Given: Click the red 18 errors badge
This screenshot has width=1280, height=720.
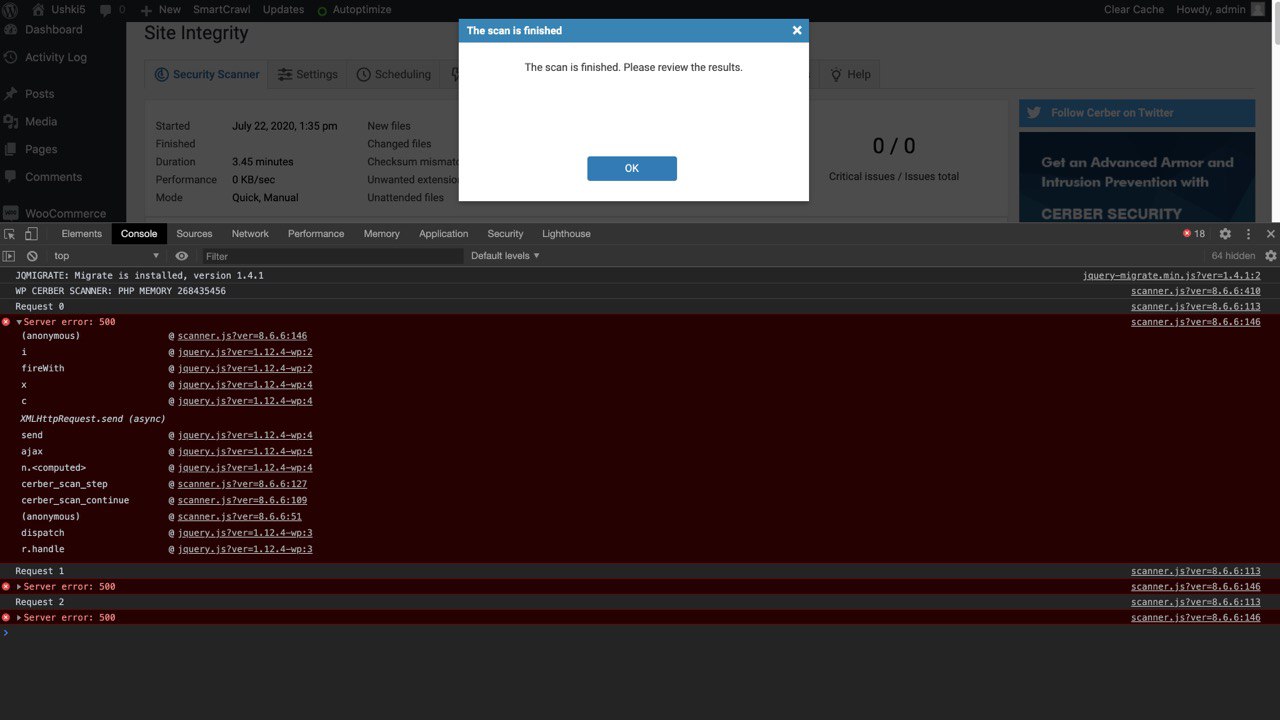Looking at the screenshot, I should click(x=1194, y=234).
